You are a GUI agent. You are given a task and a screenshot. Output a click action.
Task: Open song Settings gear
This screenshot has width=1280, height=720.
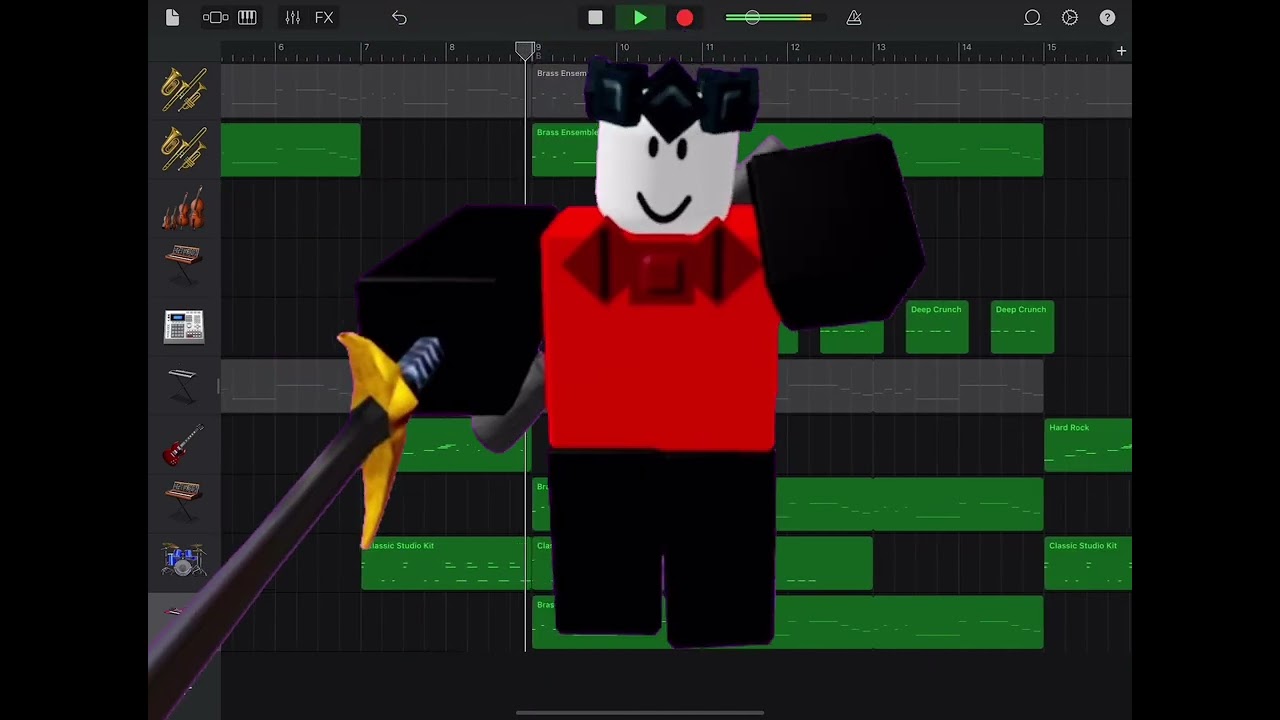click(x=1070, y=18)
